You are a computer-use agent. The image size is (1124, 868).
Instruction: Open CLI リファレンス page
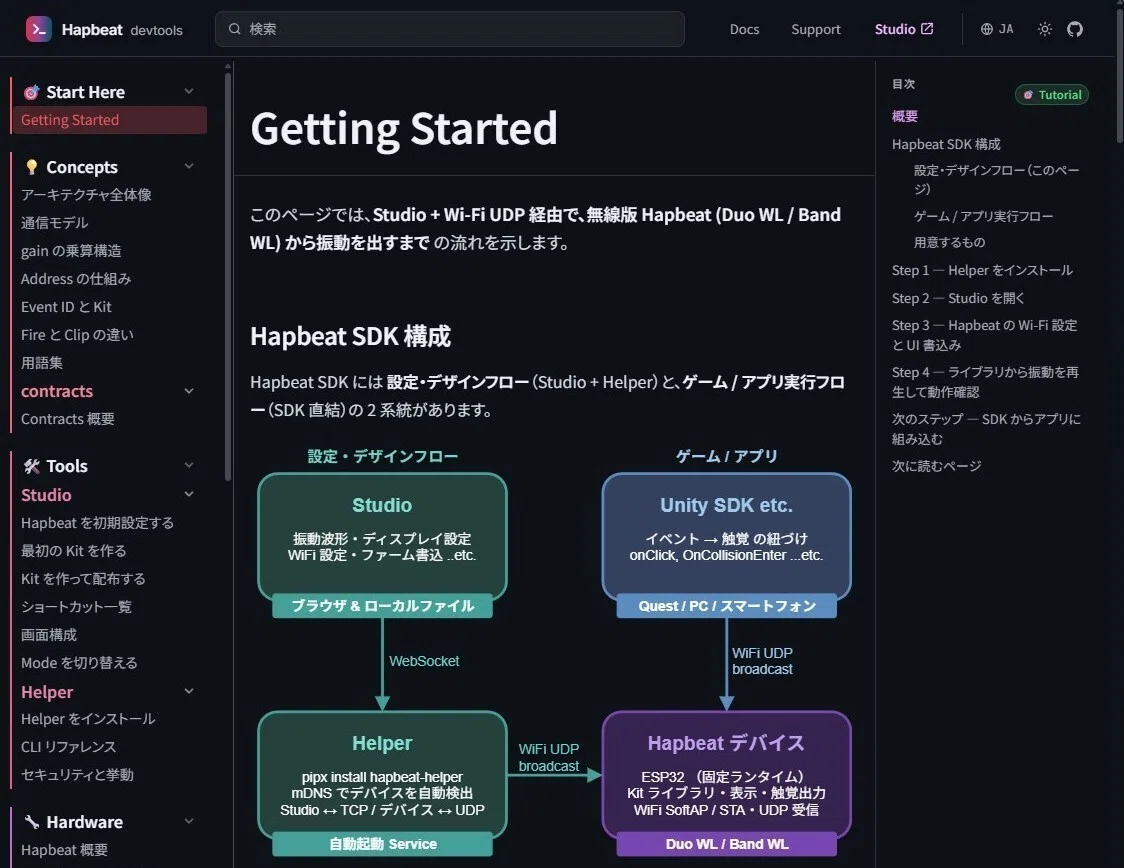pyautogui.click(x=68, y=747)
